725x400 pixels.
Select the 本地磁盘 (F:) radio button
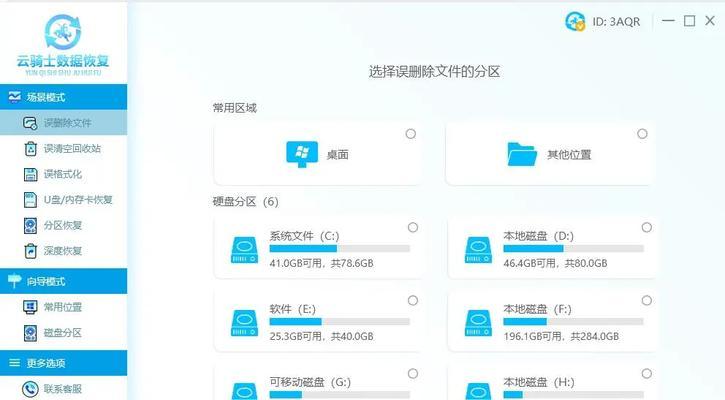tap(647, 301)
